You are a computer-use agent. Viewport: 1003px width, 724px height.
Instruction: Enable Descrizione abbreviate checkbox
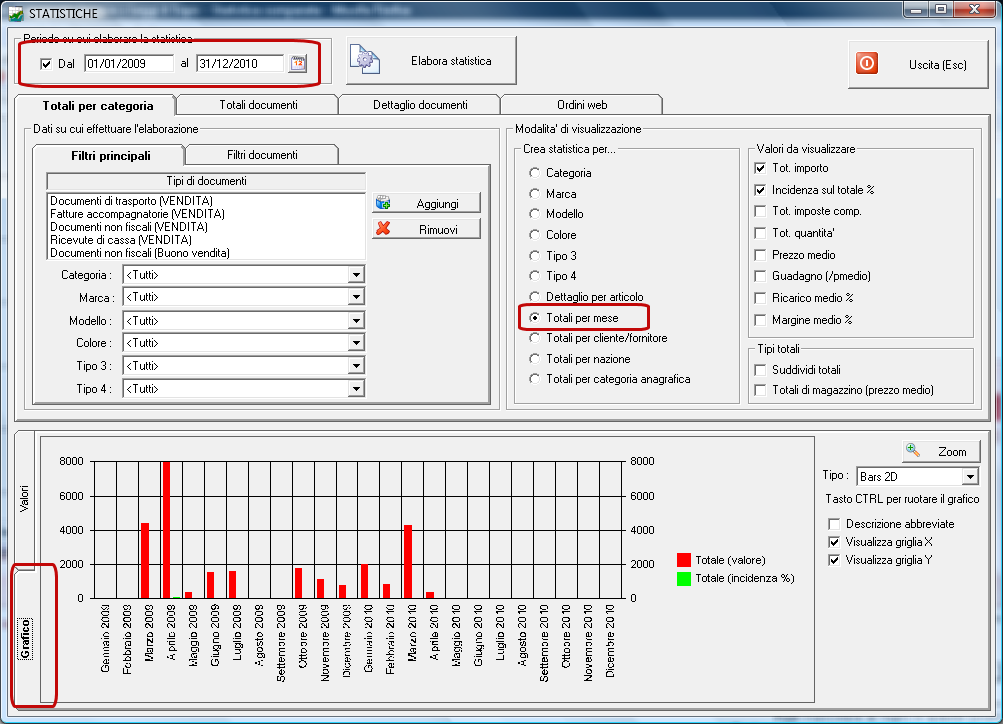tap(833, 524)
